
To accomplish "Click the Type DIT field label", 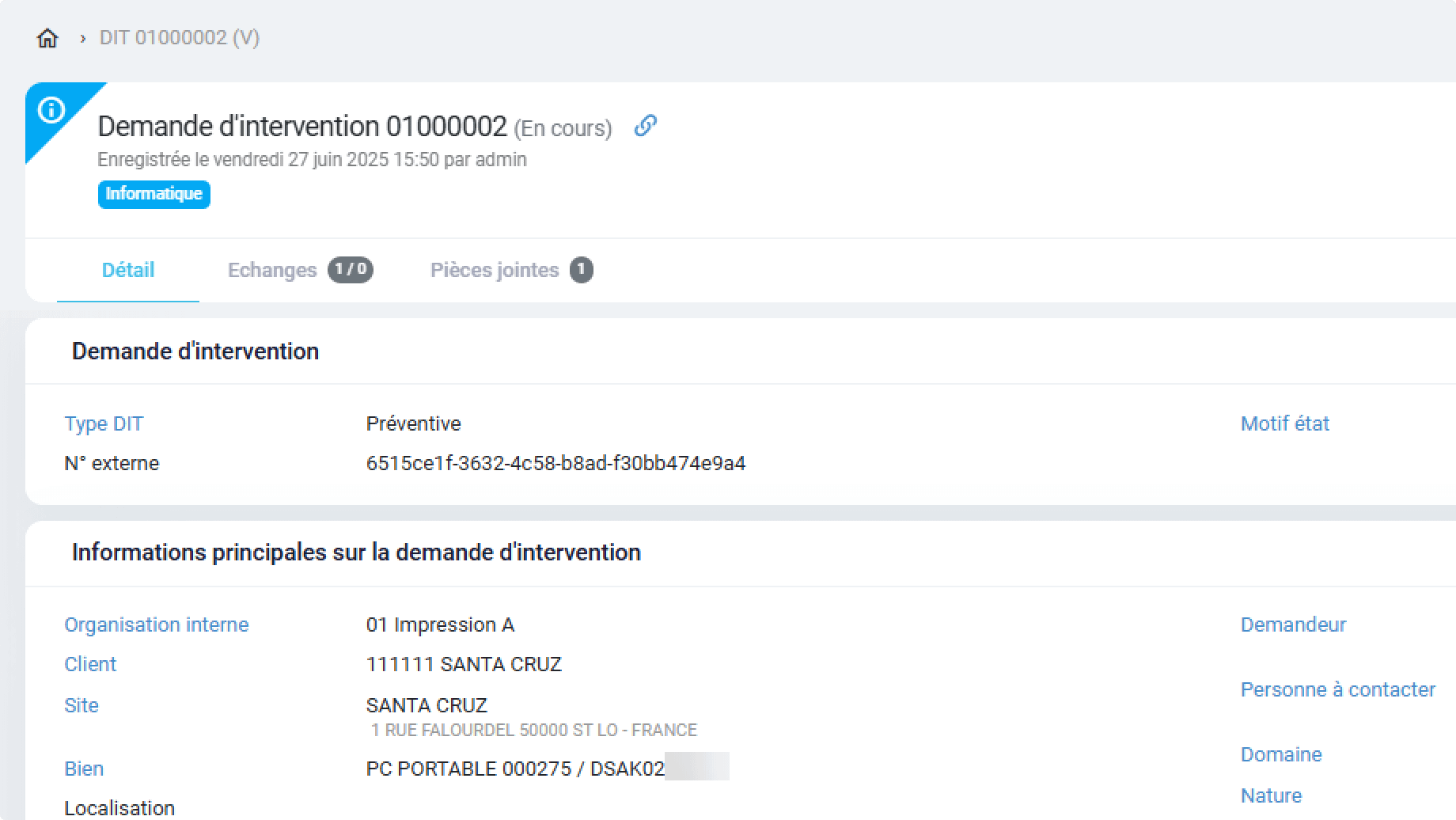I will click(x=104, y=424).
